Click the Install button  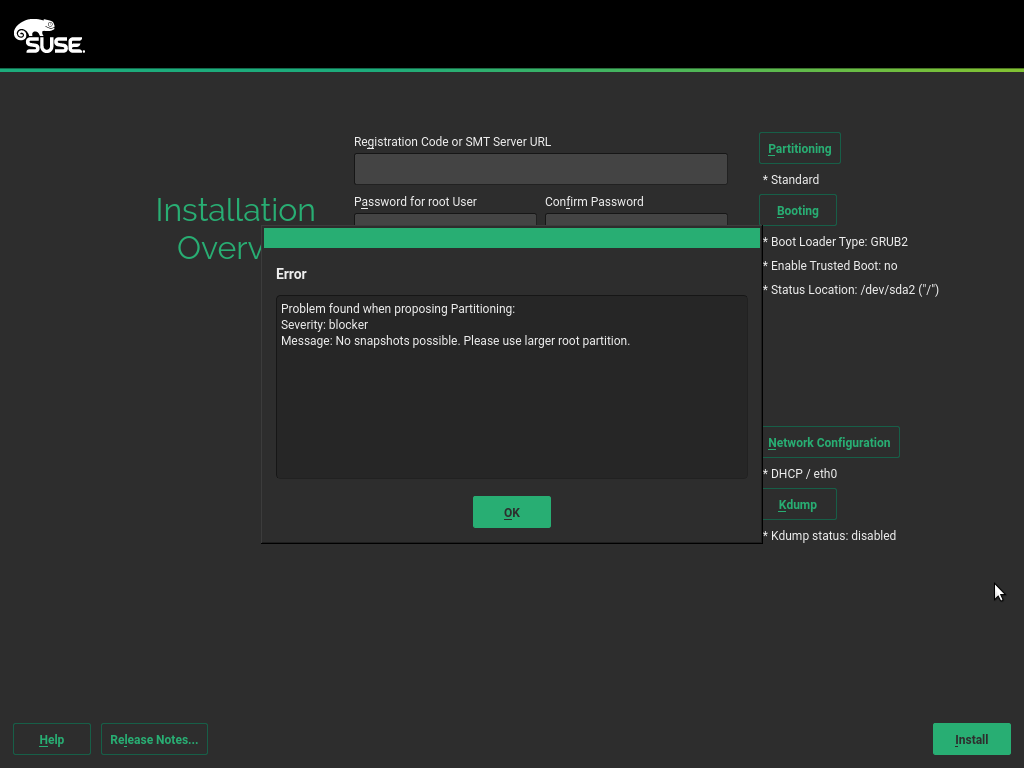(971, 739)
